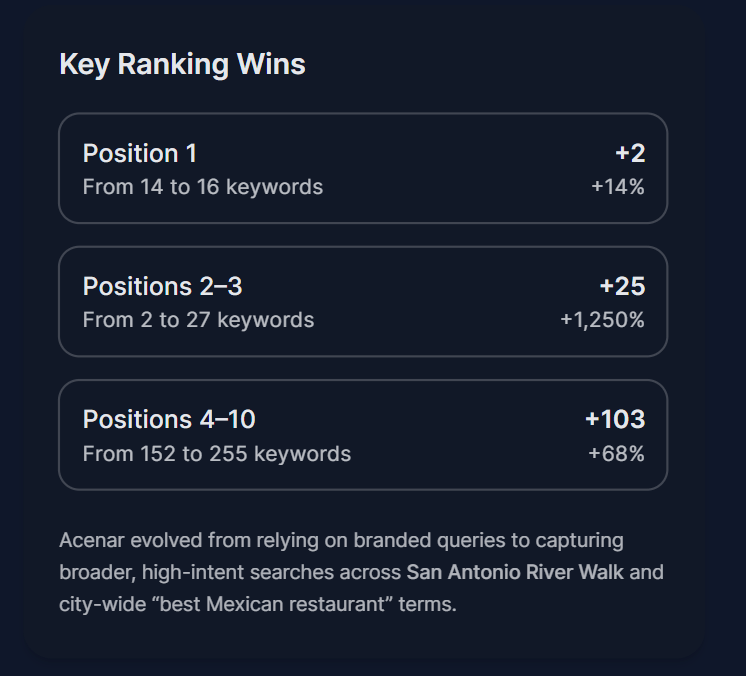Click the "+103" gain value
Viewport: 746px width, 676px height.
tap(615, 419)
